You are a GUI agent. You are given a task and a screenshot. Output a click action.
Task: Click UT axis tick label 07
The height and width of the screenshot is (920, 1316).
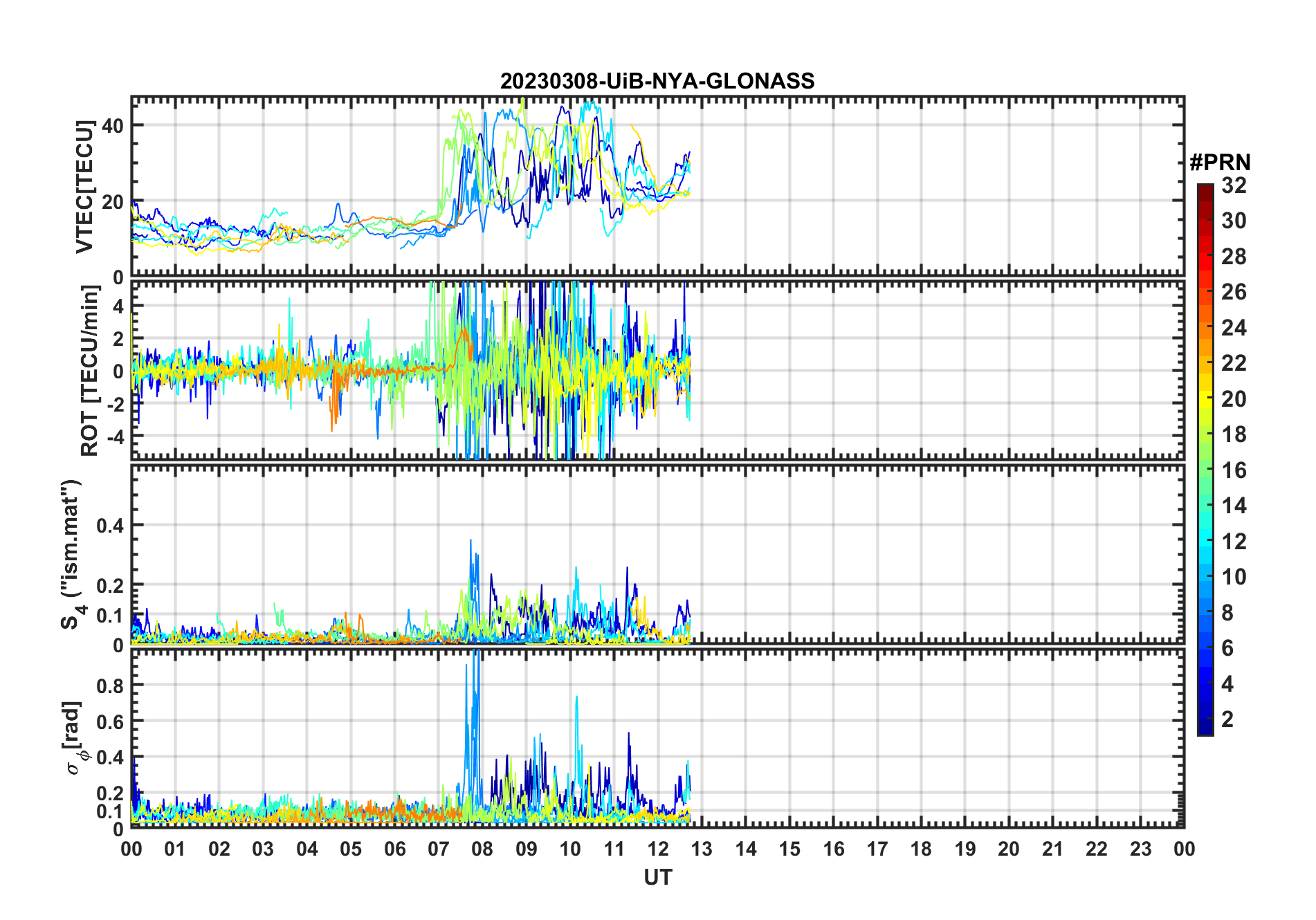point(439,849)
